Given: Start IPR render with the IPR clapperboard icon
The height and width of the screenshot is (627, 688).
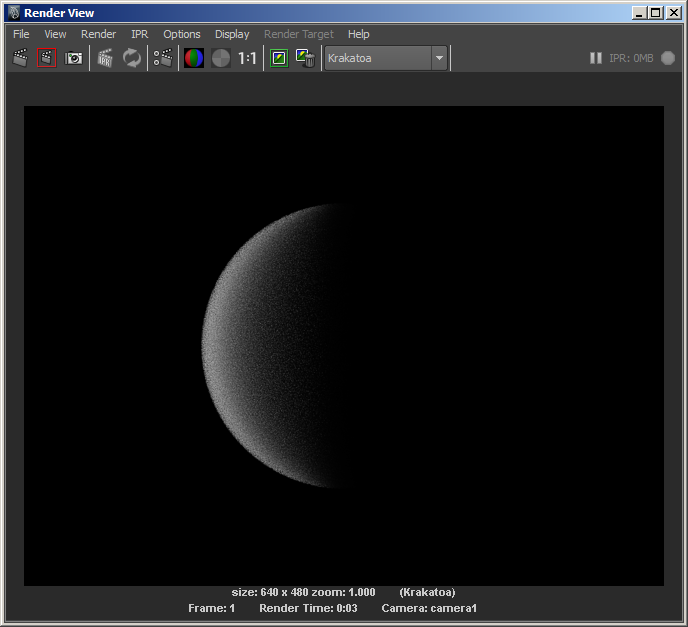Looking at the screenshot, I should 105,58.
